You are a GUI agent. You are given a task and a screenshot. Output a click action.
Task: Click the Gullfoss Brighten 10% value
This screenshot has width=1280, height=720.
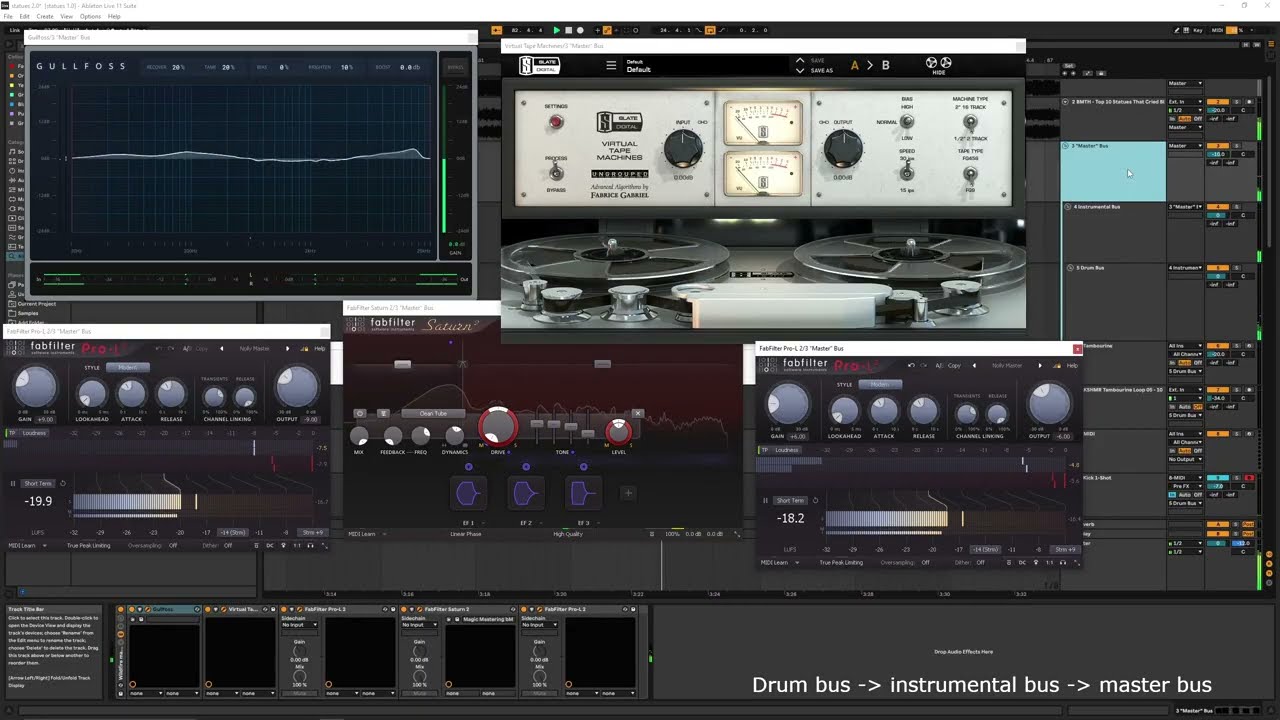[346, 67]
